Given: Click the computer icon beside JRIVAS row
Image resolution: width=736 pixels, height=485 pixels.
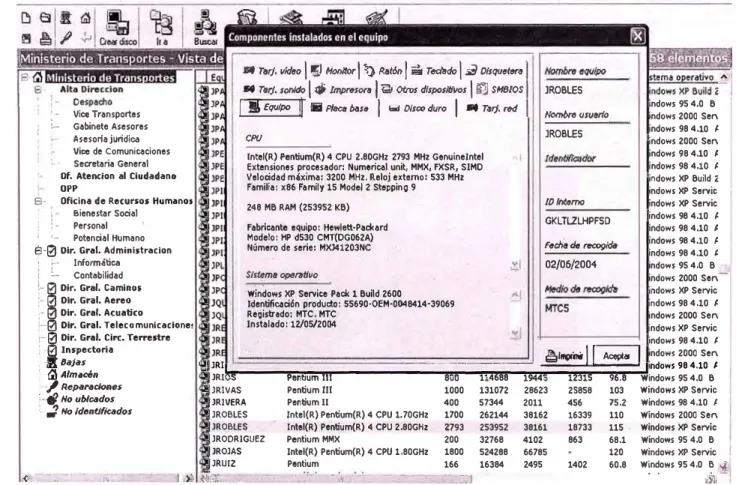Looking at the screenshot, I should coord(204,390).
